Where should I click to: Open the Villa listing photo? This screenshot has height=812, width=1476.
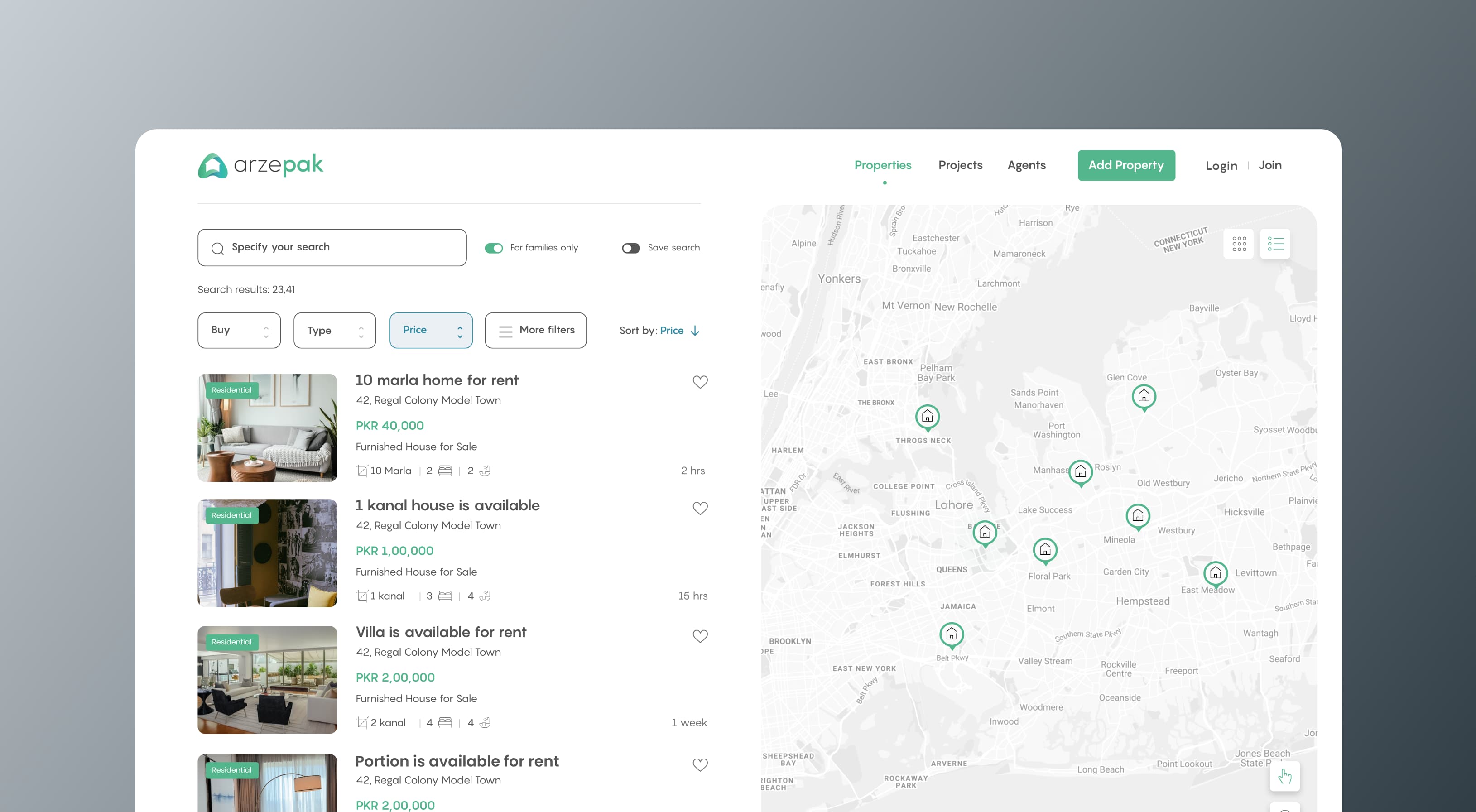pos(267,680)
